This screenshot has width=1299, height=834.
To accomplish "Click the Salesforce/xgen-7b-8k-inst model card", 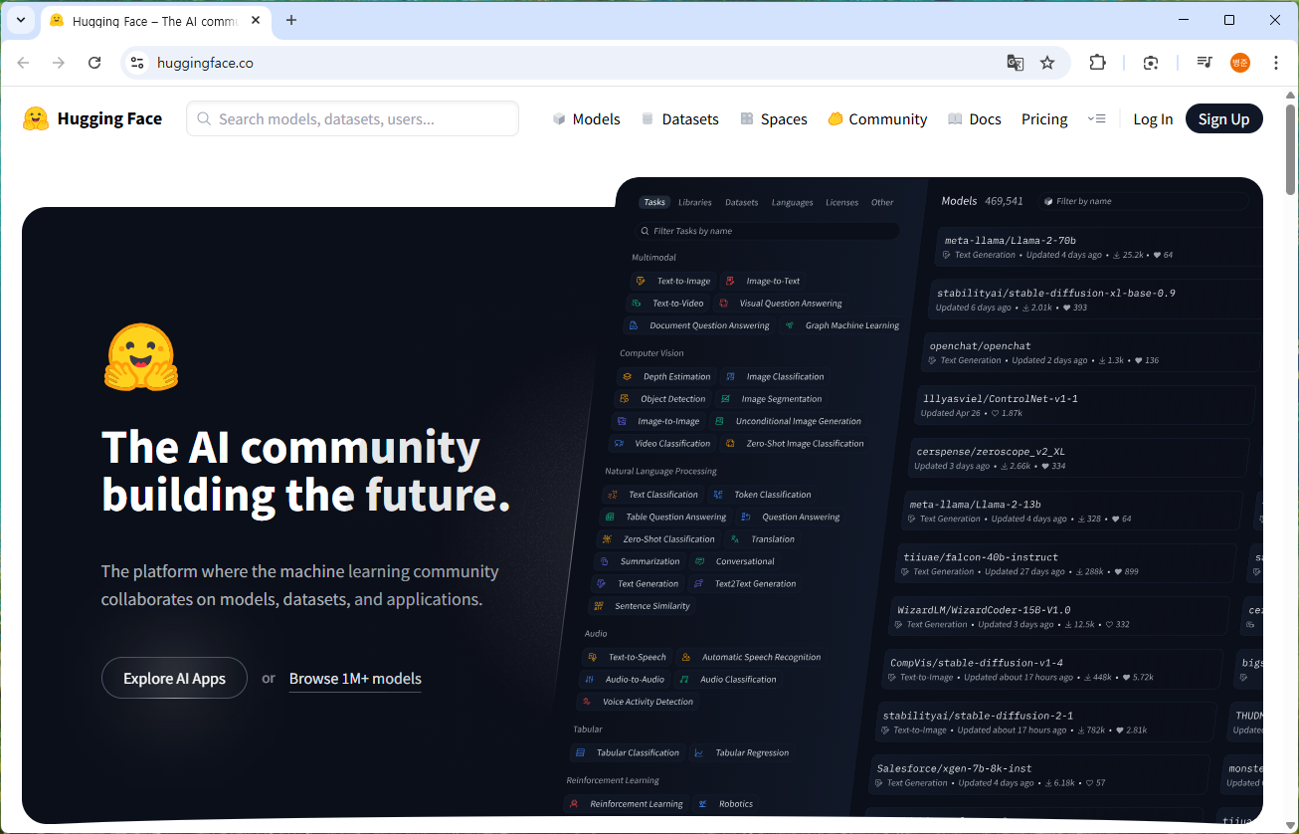I will (x=1040, y=775).
